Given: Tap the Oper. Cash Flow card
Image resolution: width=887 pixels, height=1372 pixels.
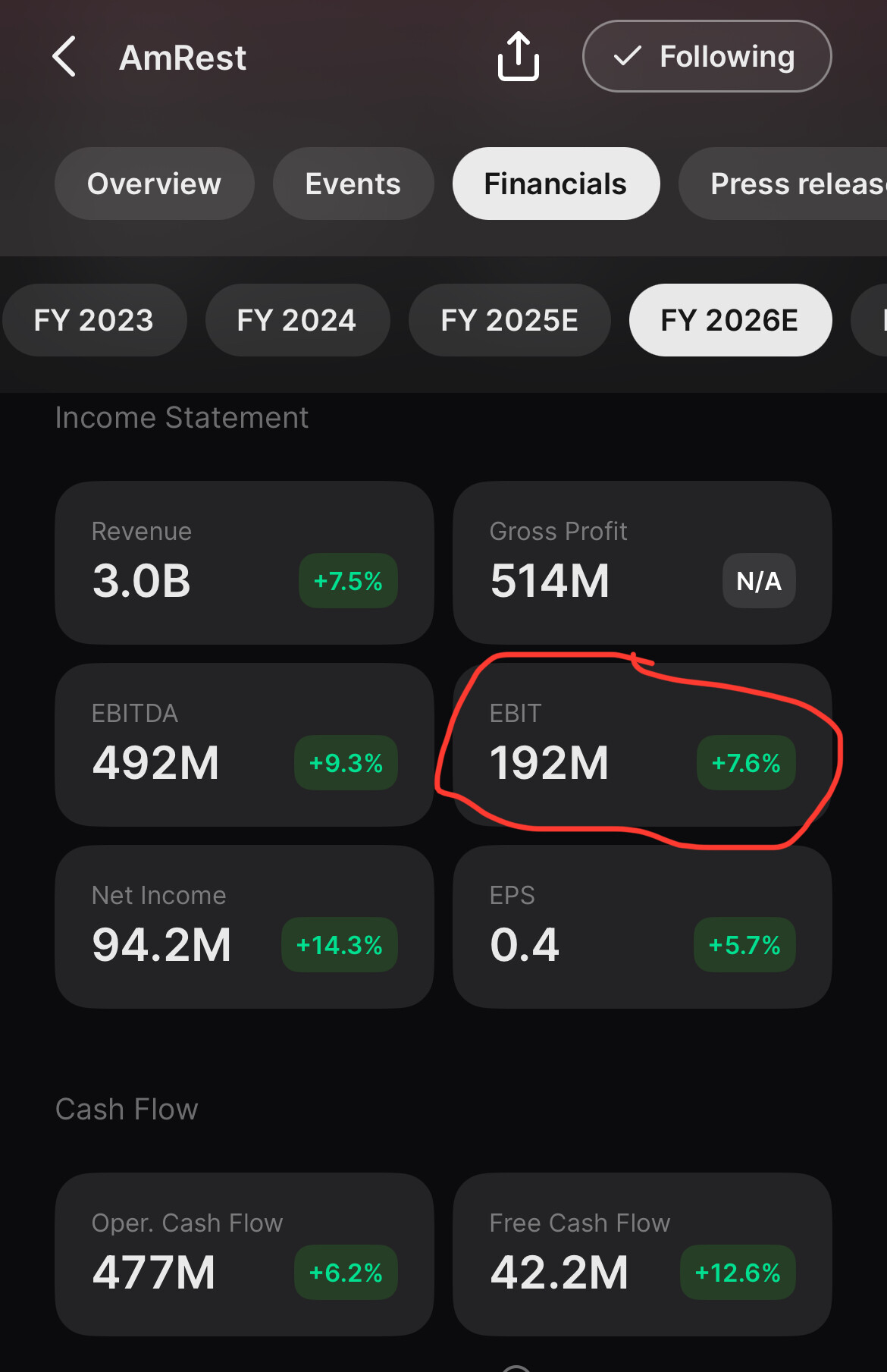Looking at the screenshot, I should [244, 1254].
